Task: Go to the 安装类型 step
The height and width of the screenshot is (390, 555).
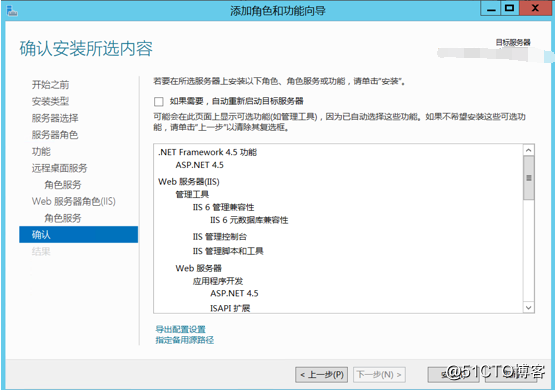Action: 50,101
